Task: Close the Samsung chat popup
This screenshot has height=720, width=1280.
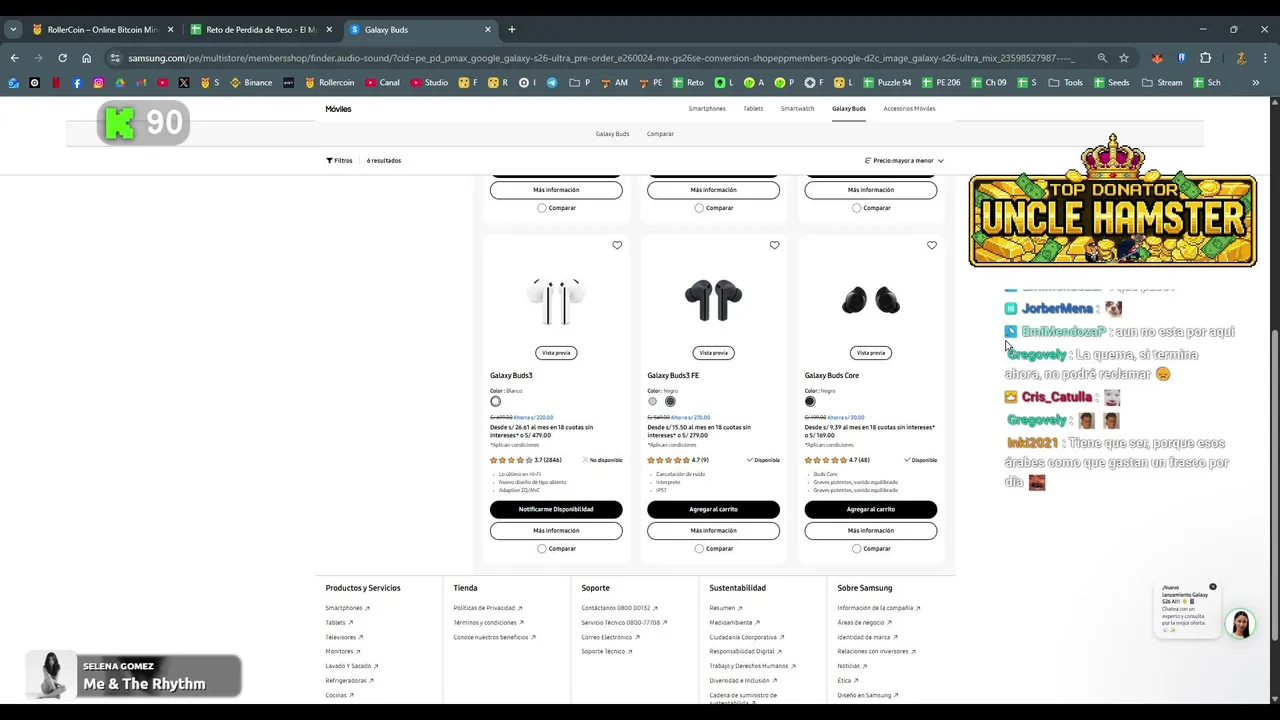Action: [1213, 587]
